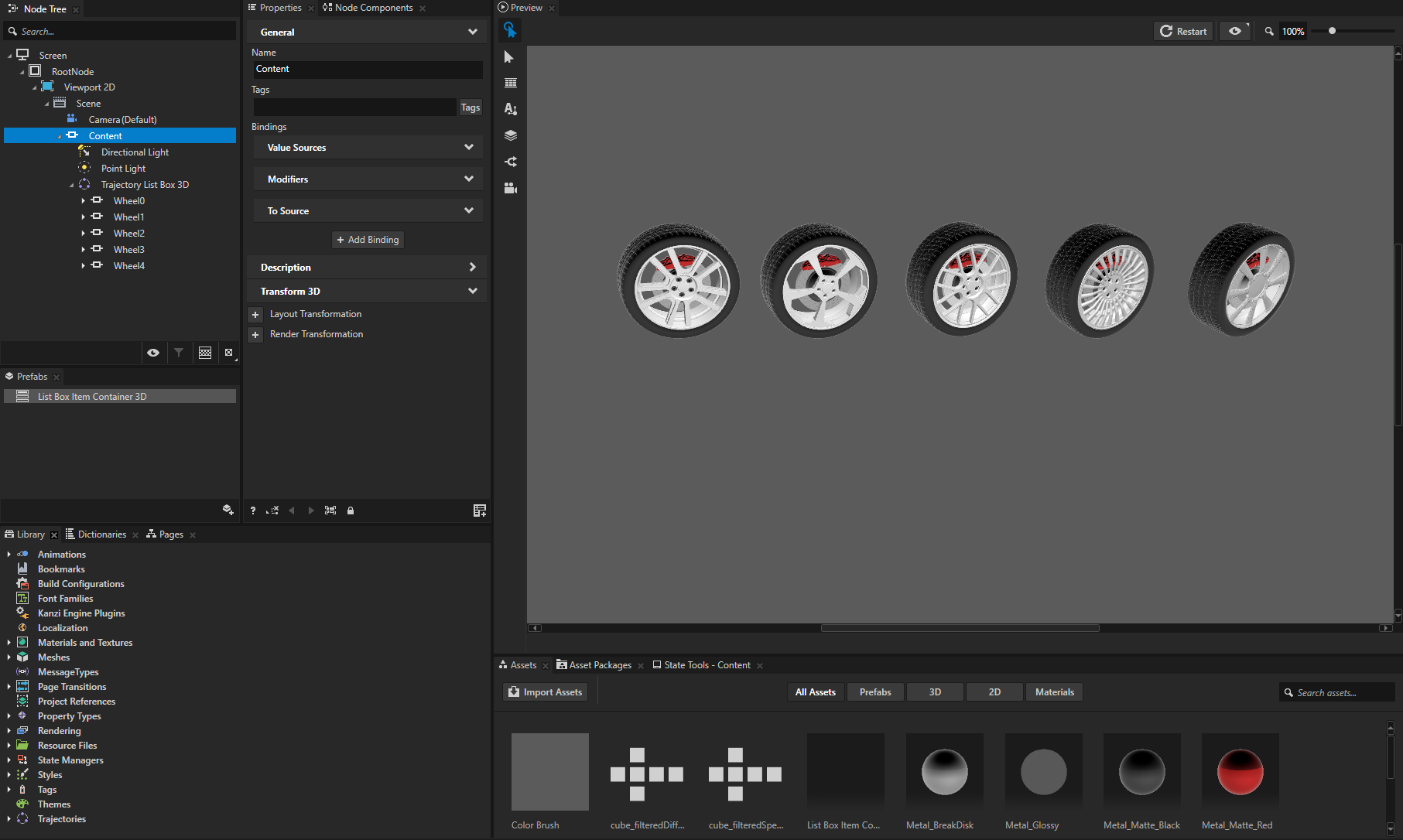Click the Preview zoom slider handle
This screenshot has width=1403, height=840.
click(x=1332, y=31)
